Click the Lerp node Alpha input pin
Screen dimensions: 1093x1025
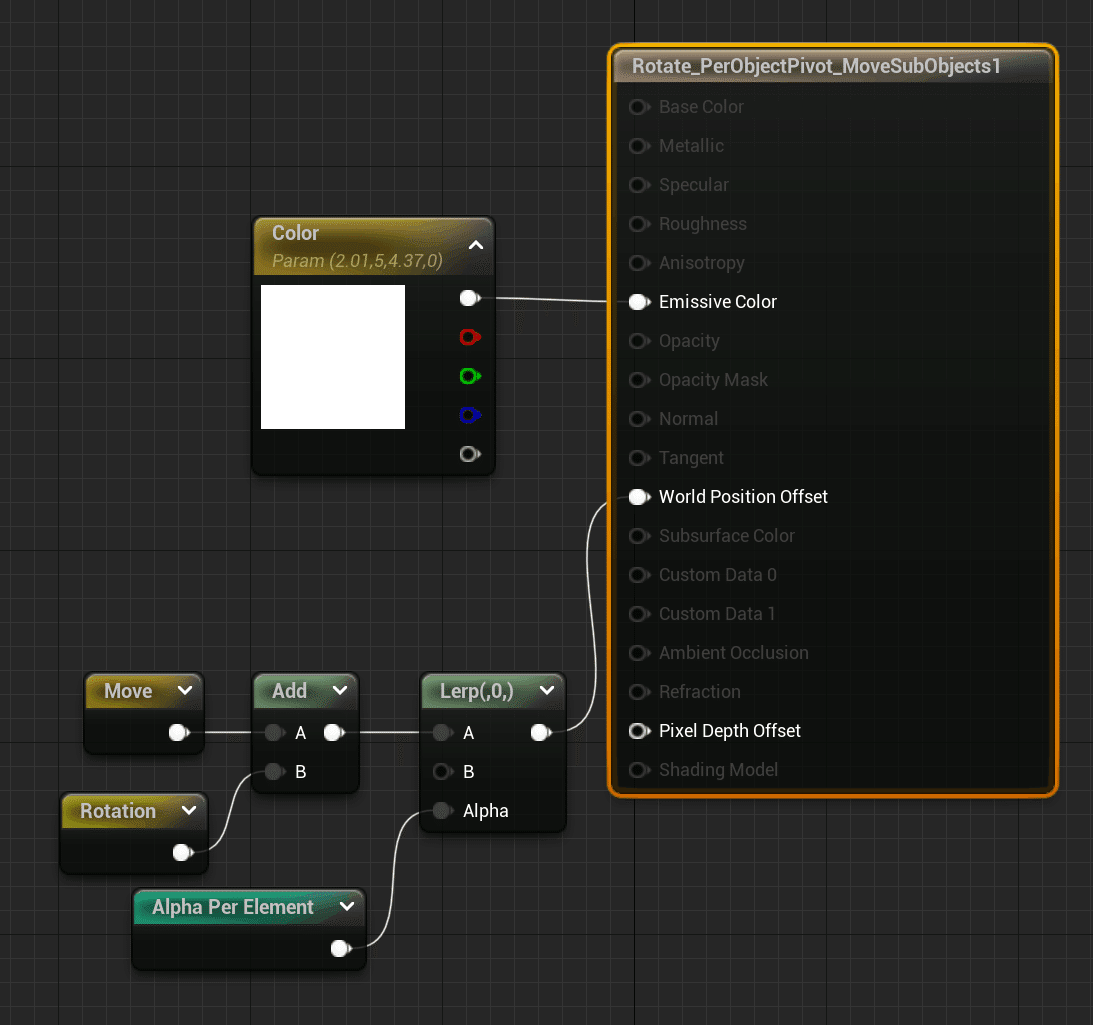tap(443, 811)
